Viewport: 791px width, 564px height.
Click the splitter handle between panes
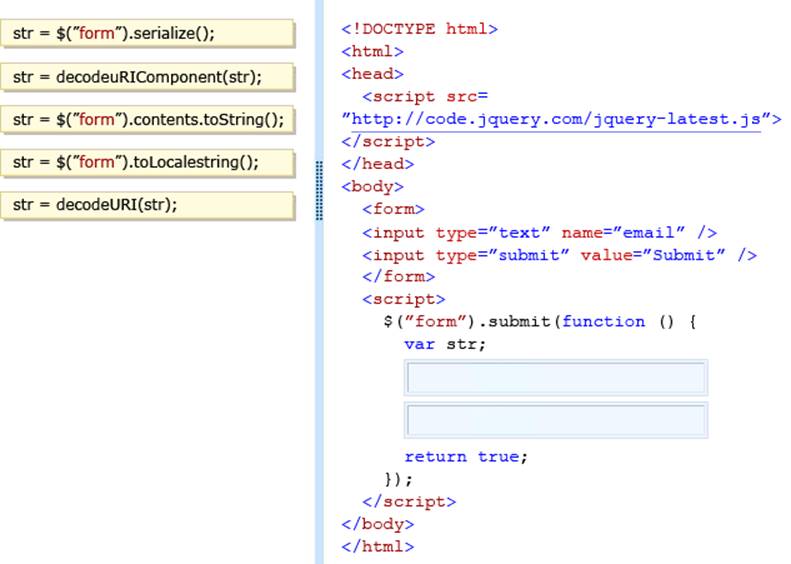point(319,190)
